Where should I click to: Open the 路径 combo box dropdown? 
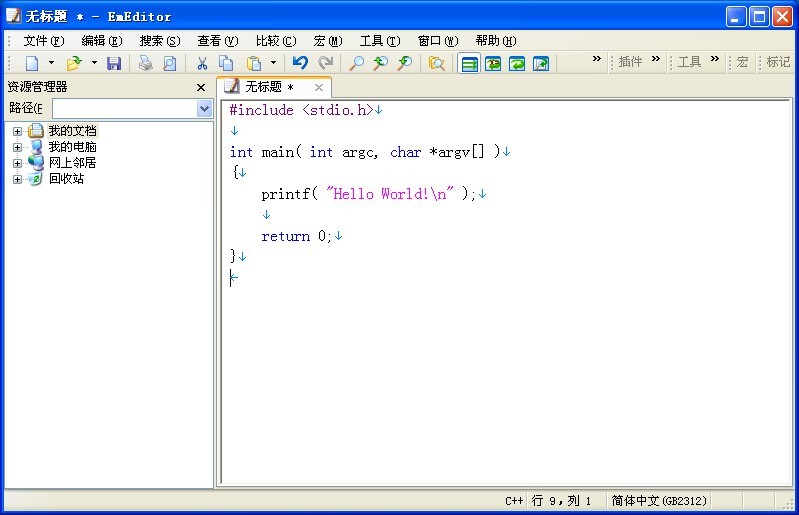click(204, 108)
